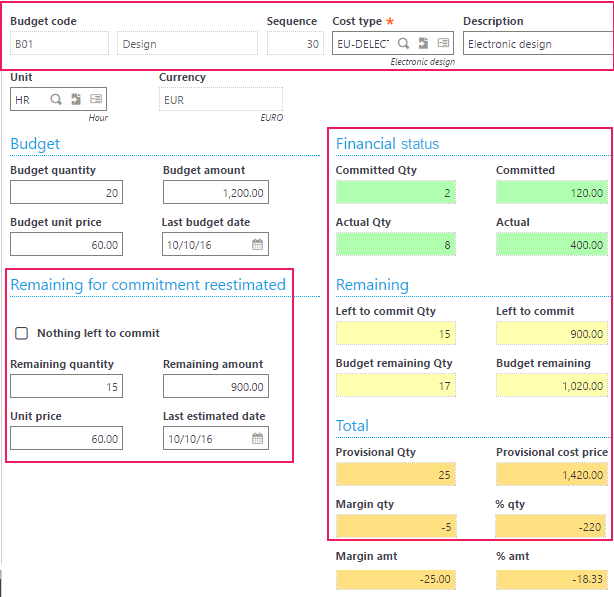
Task: Click the Remaining quantity field
Action: [66, 386]
